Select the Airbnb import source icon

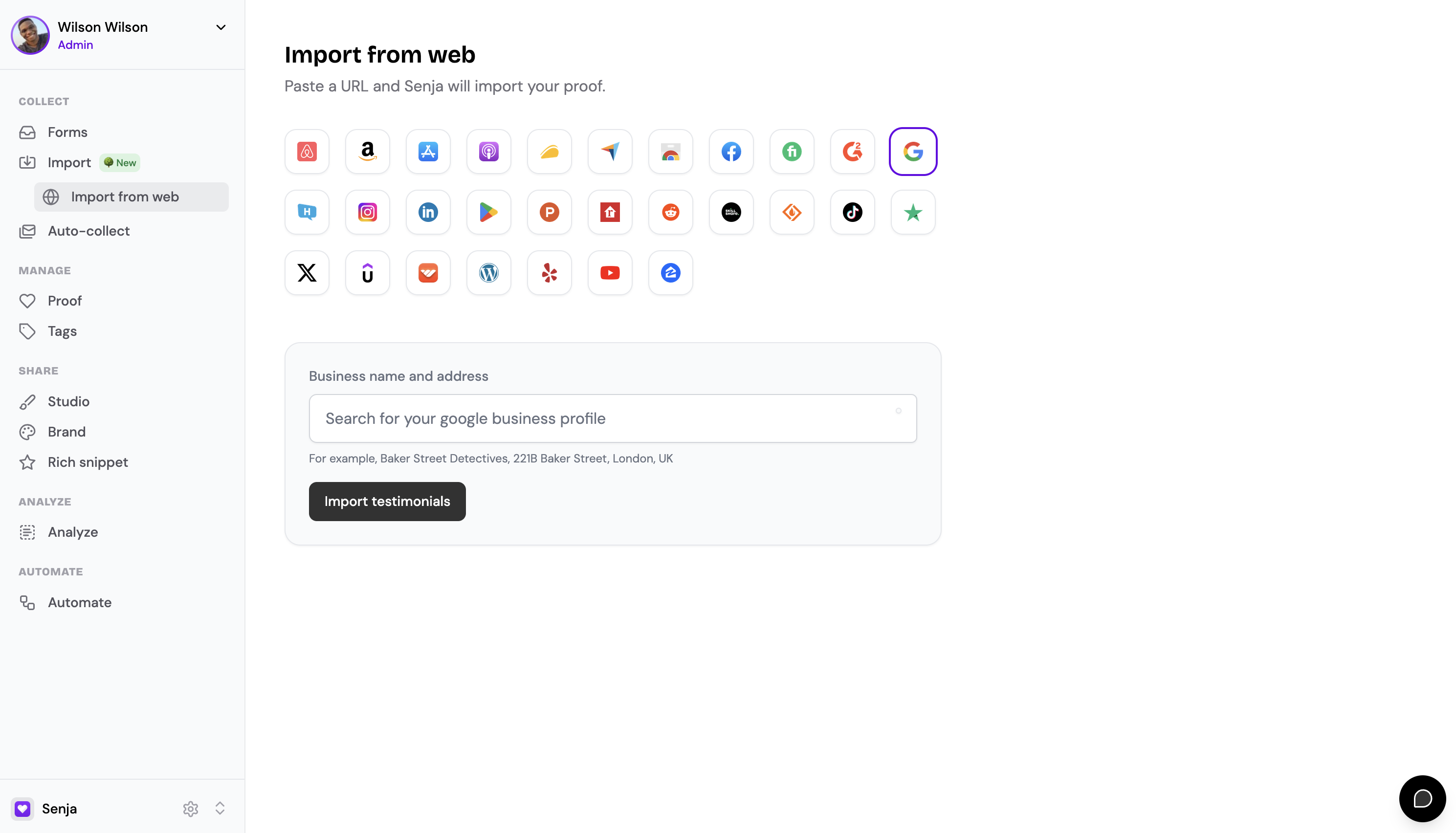tap(307, 152)
